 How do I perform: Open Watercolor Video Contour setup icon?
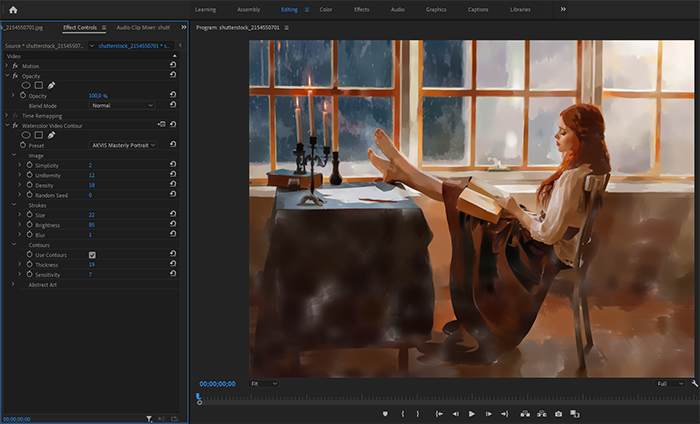click(162, 125)
